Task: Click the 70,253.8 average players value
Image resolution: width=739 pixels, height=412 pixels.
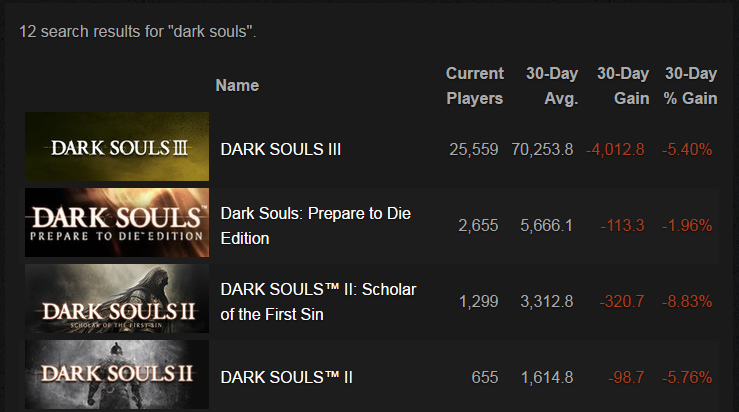Action: 542,149
